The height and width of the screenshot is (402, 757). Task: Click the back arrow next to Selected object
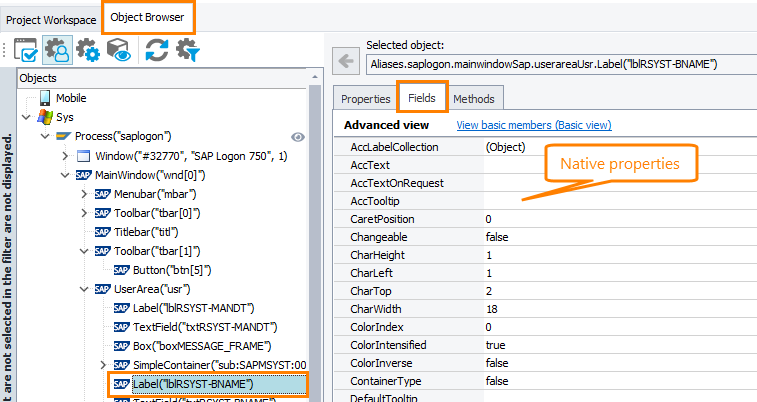[x=346, y=62]
